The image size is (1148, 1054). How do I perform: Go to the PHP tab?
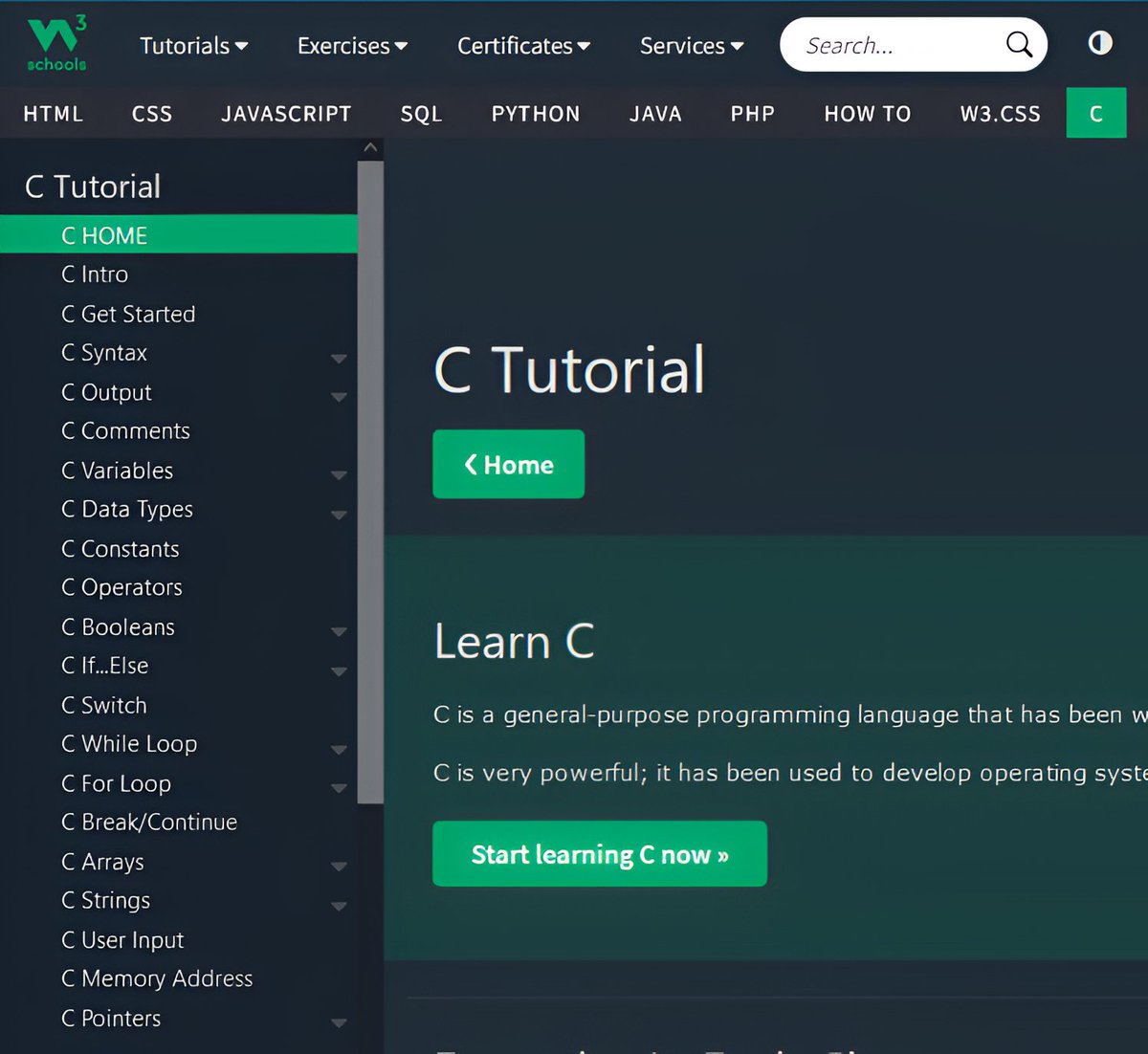753,114
